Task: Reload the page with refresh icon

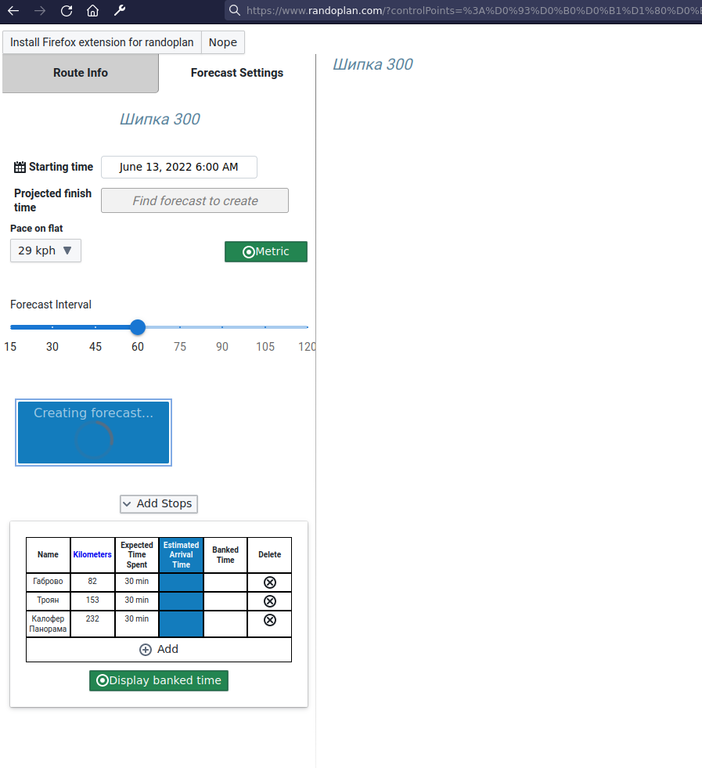Action: (x=66, y=11)
